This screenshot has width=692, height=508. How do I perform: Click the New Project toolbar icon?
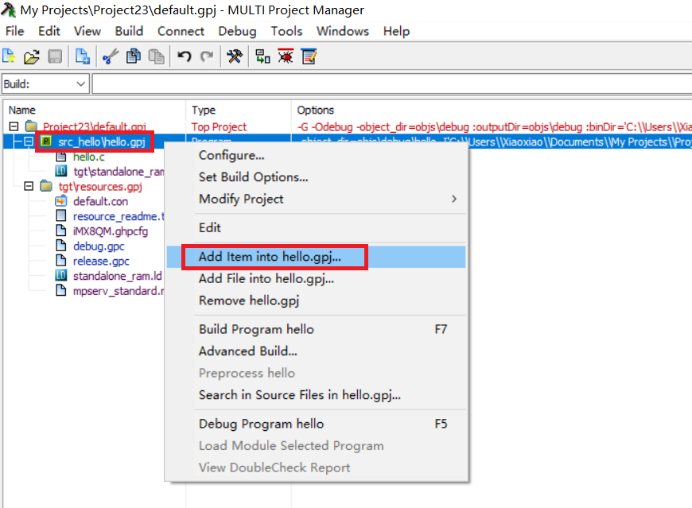(12, 57)
